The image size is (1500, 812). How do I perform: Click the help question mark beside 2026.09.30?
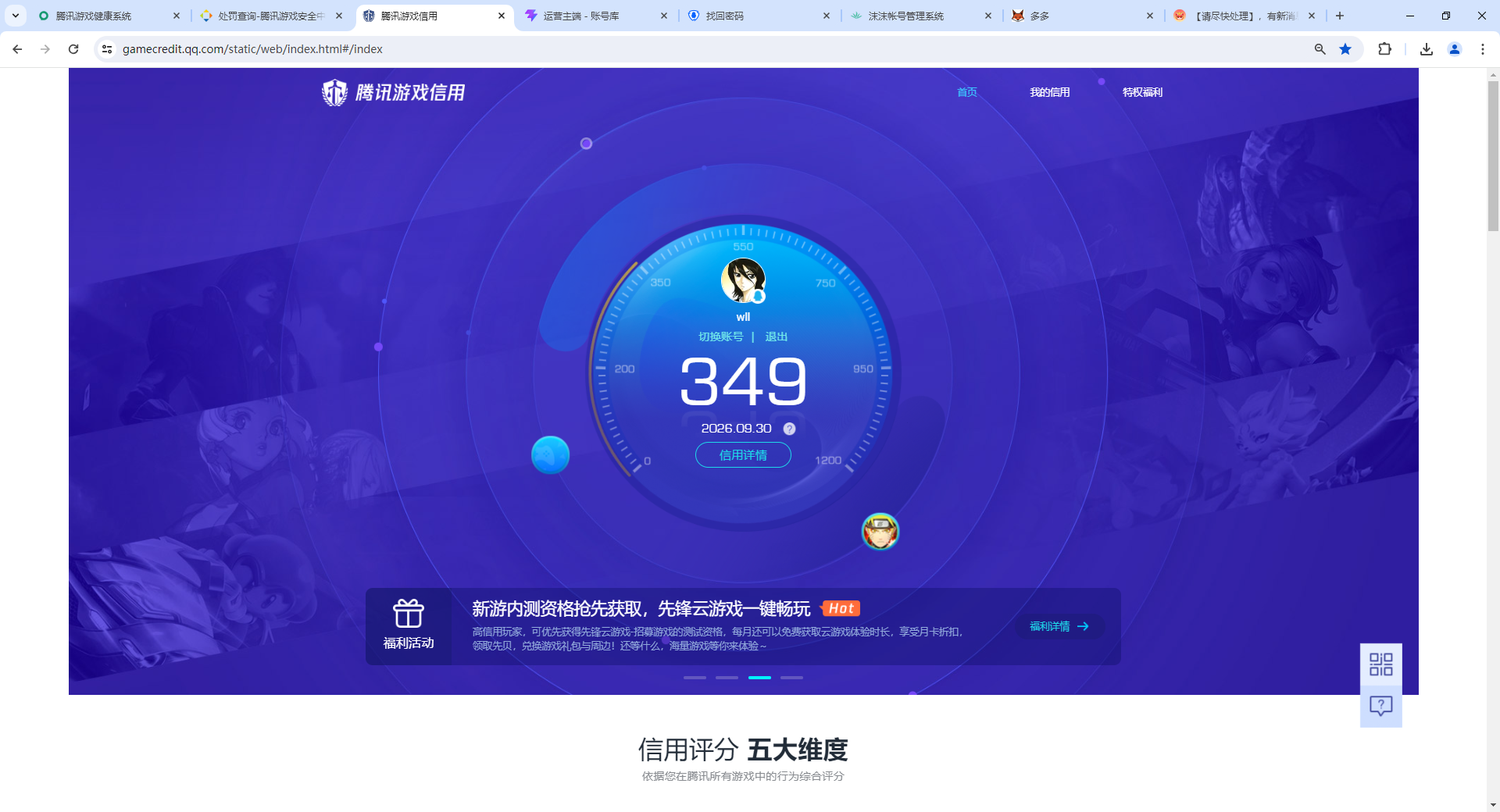coord(789,429)
